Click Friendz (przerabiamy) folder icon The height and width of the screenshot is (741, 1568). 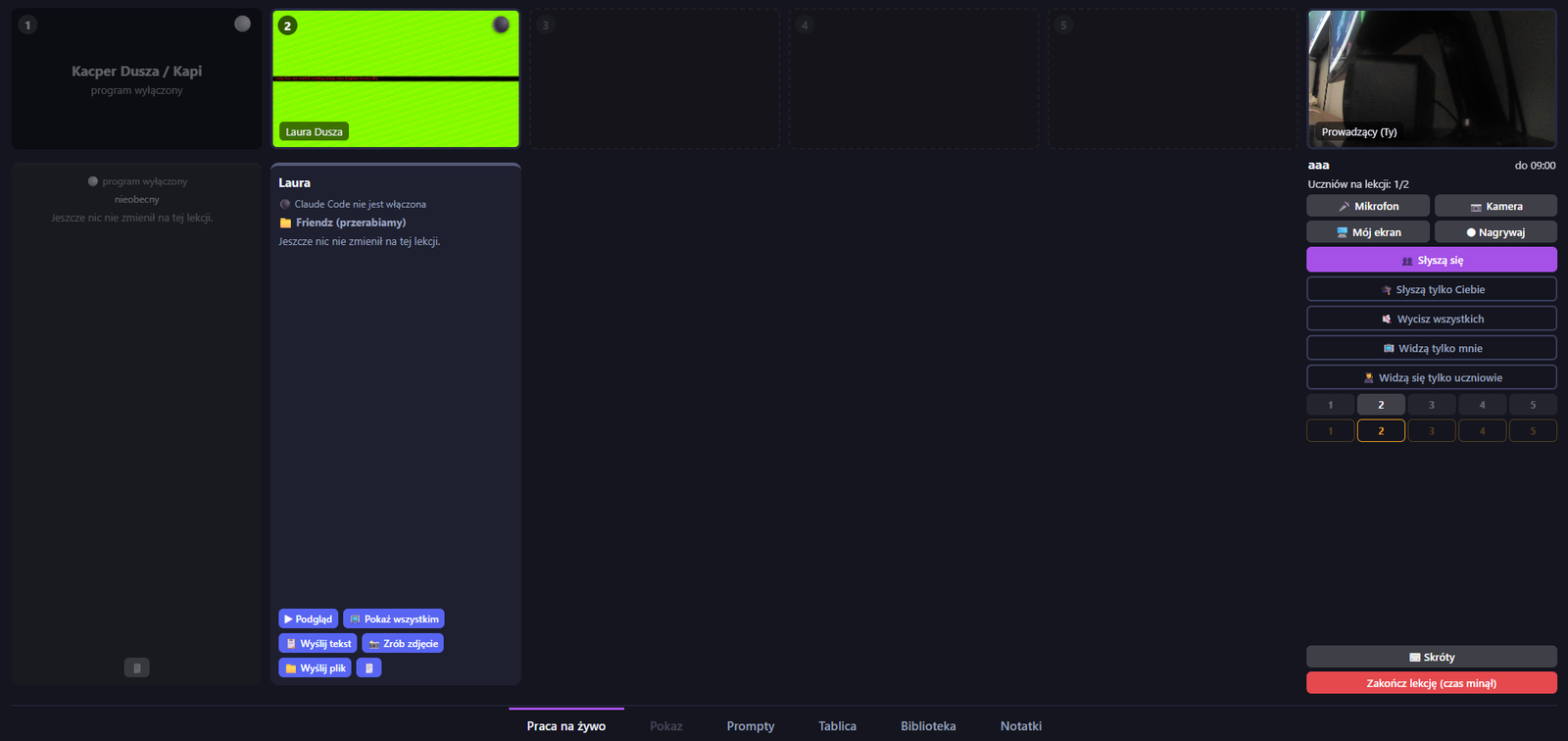[x=285, y=222]
